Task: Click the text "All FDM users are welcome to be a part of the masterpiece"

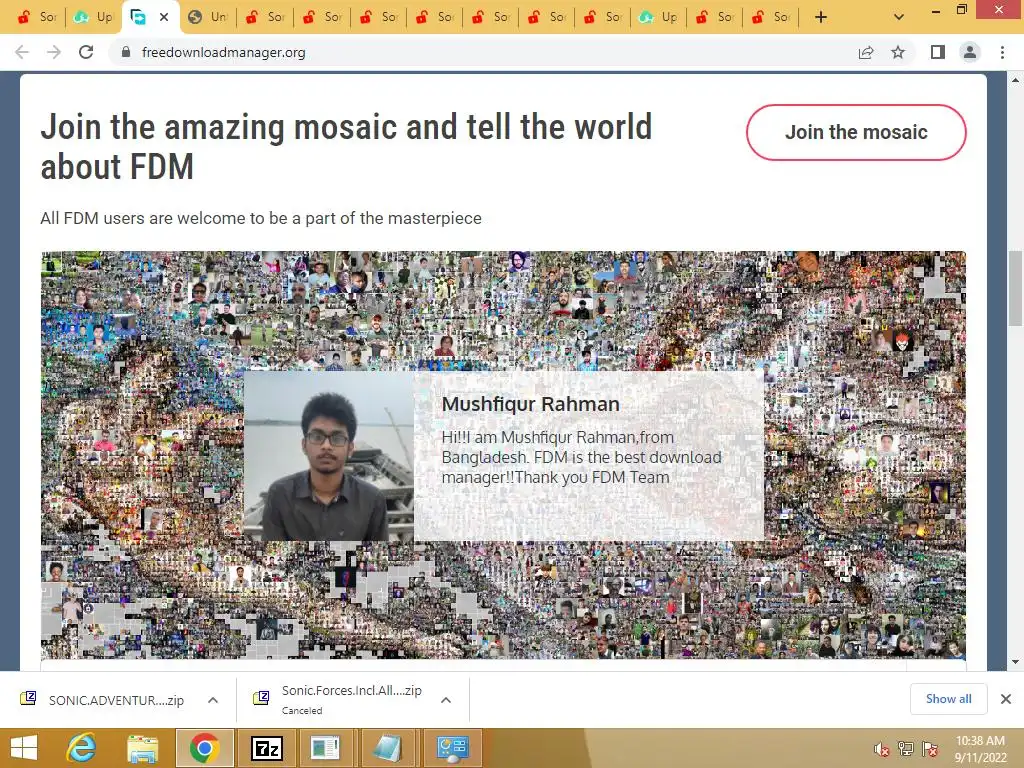Action: [261, 218]
